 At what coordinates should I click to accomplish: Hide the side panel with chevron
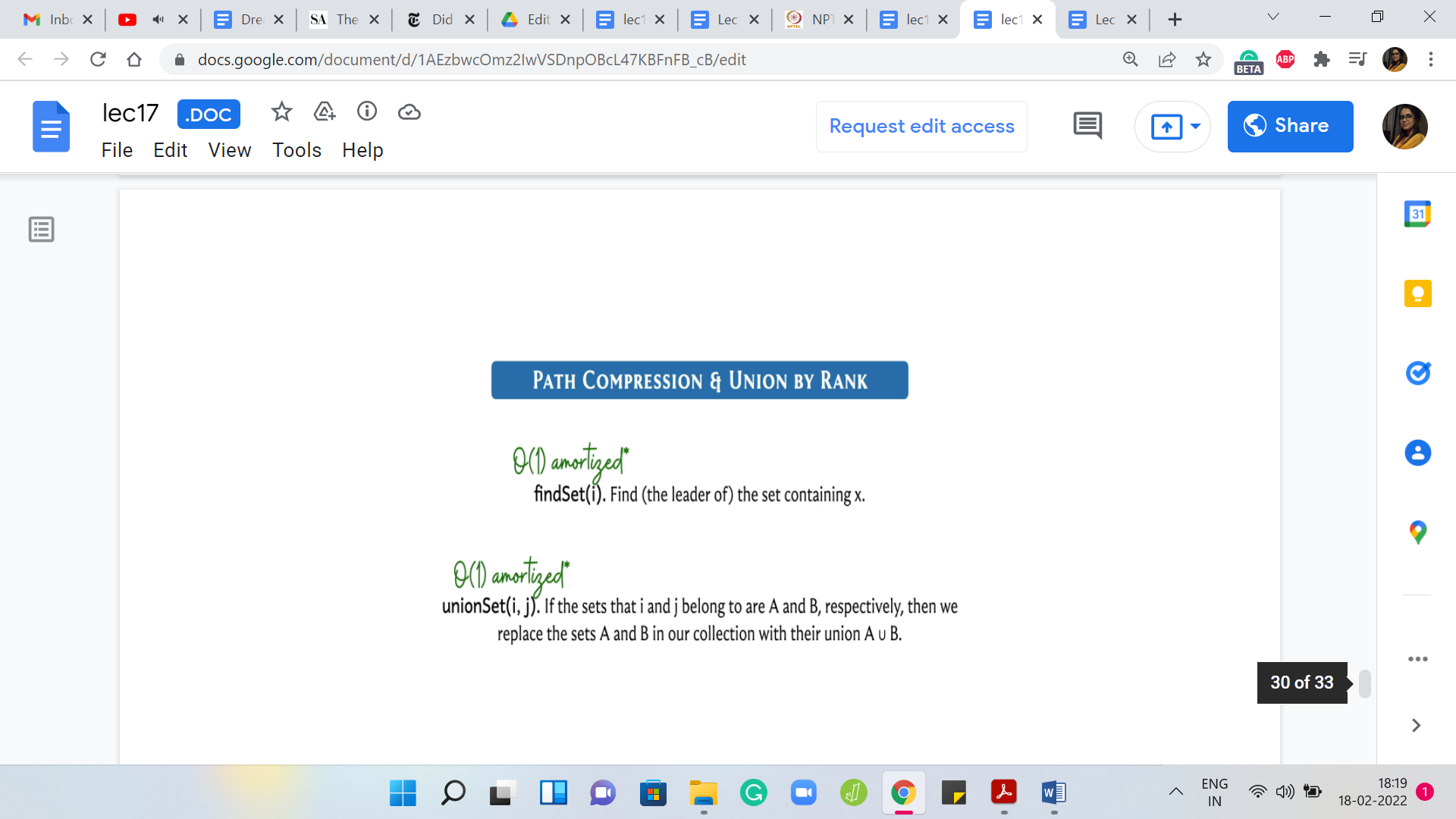[x=1416, y=726]
